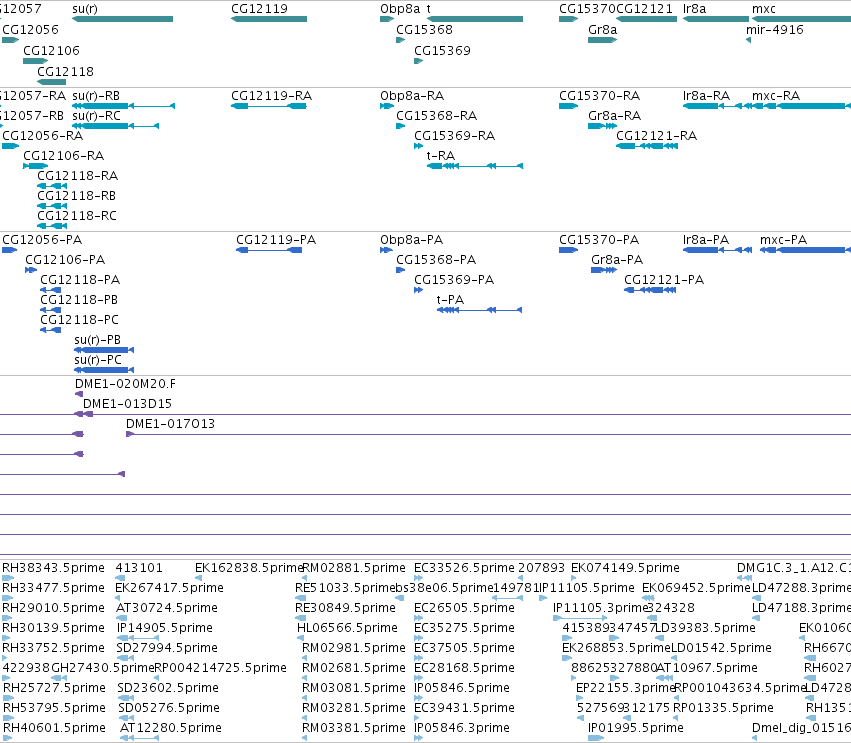
Task: Select the t-PA protein glyph
Action: [x=480, y=310]
